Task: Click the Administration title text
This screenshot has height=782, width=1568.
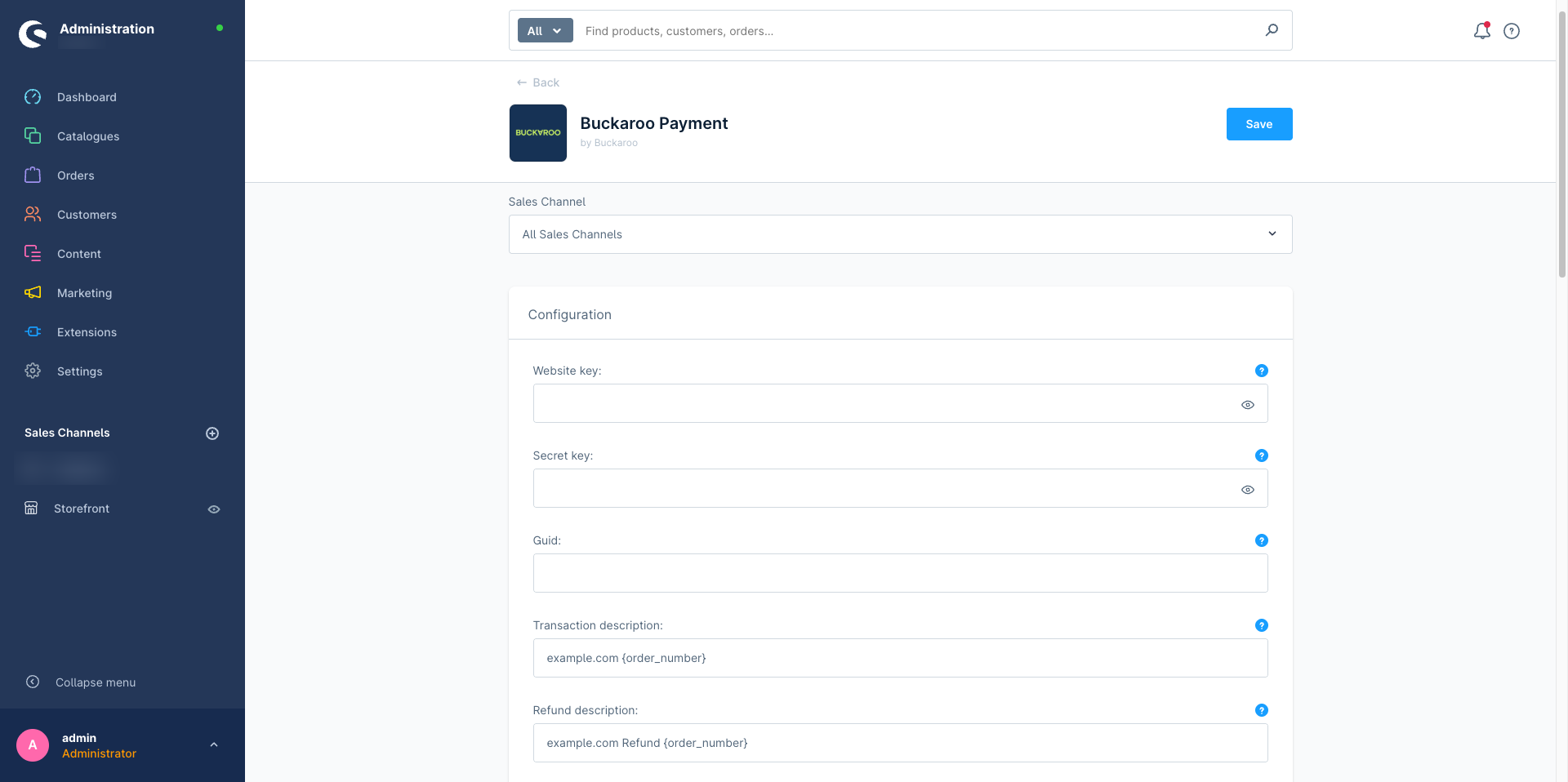Action: coord(107,29)
